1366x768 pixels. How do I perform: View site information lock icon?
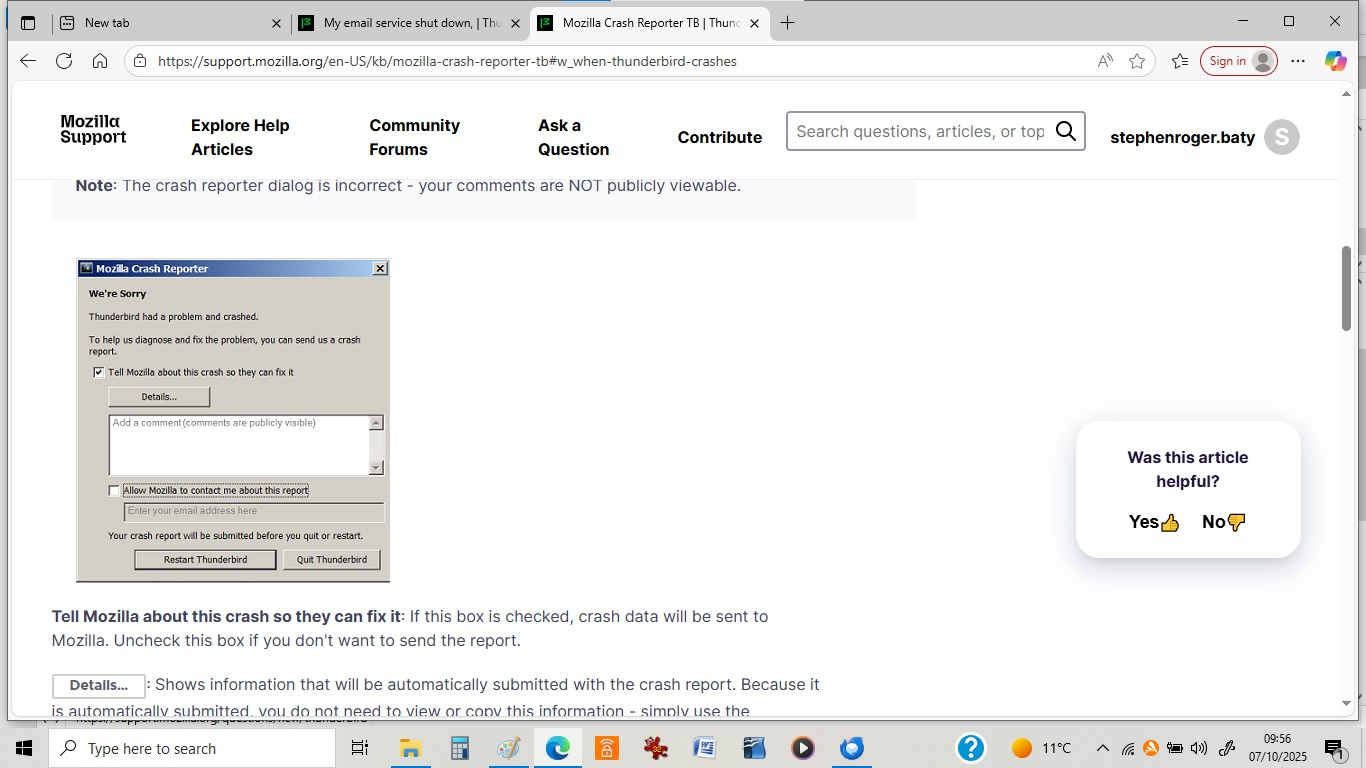(140, 61)
